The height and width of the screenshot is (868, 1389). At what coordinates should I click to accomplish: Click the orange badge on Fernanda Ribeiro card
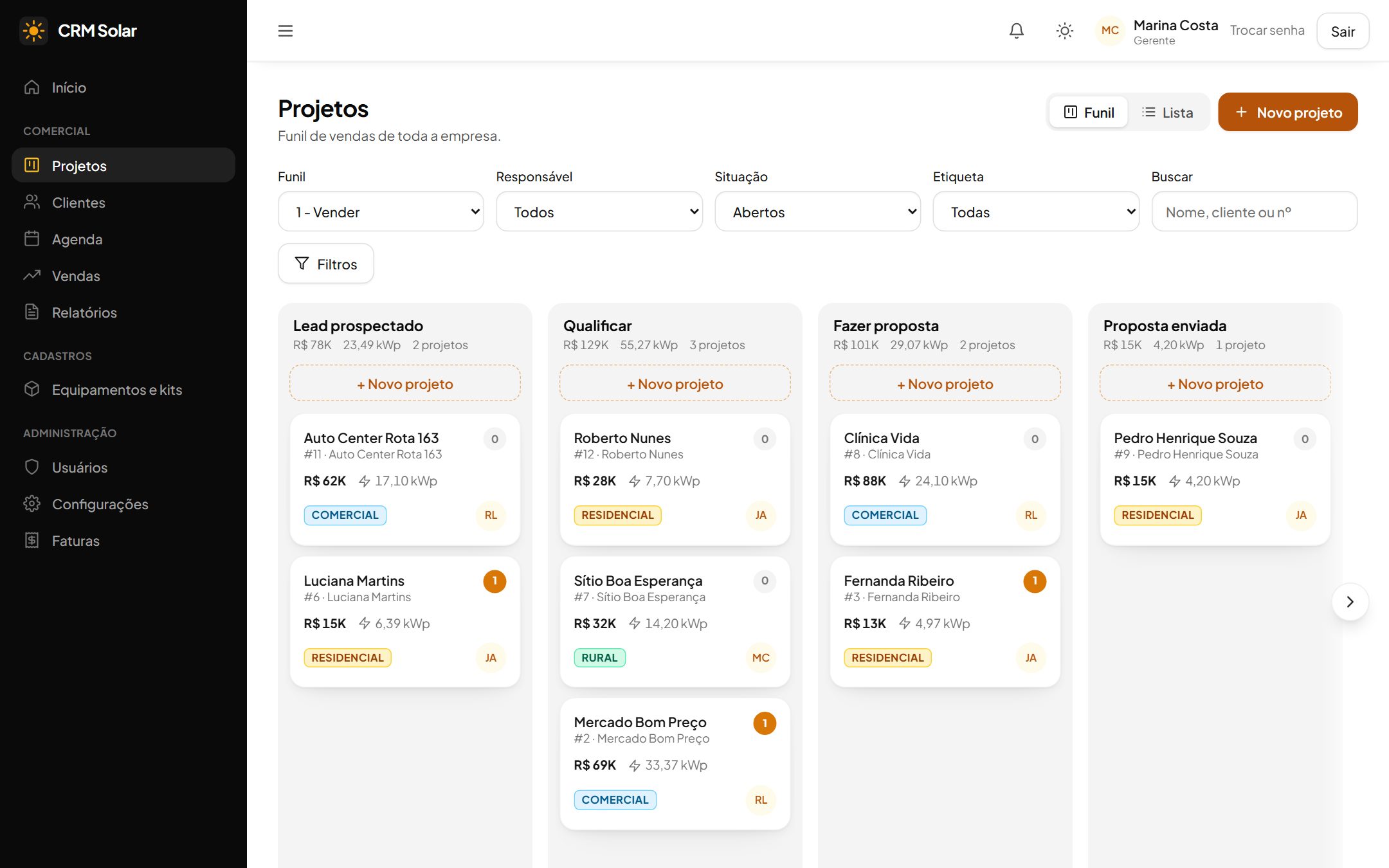1035,581
